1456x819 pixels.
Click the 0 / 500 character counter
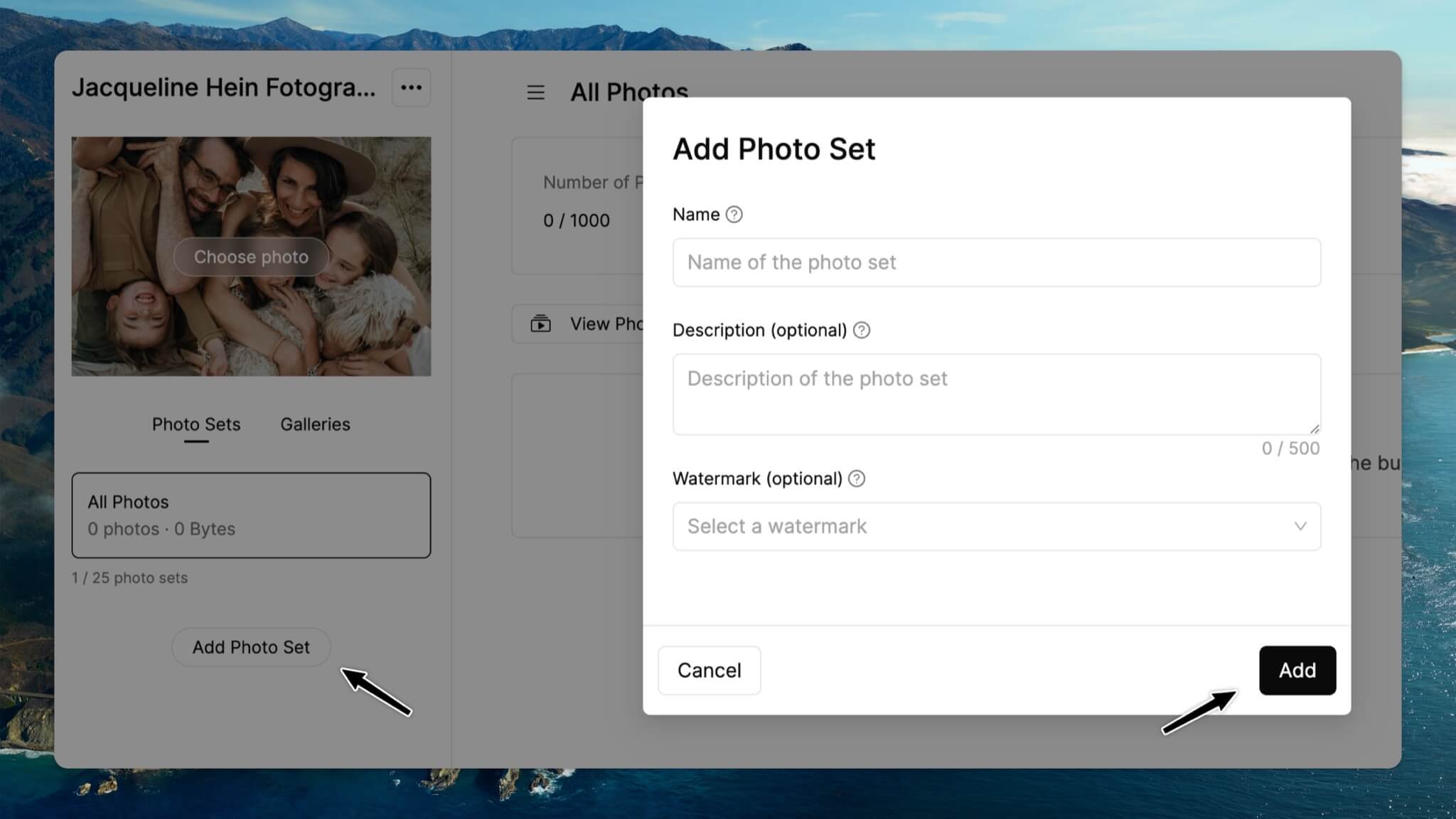[x=1290, y=449]
